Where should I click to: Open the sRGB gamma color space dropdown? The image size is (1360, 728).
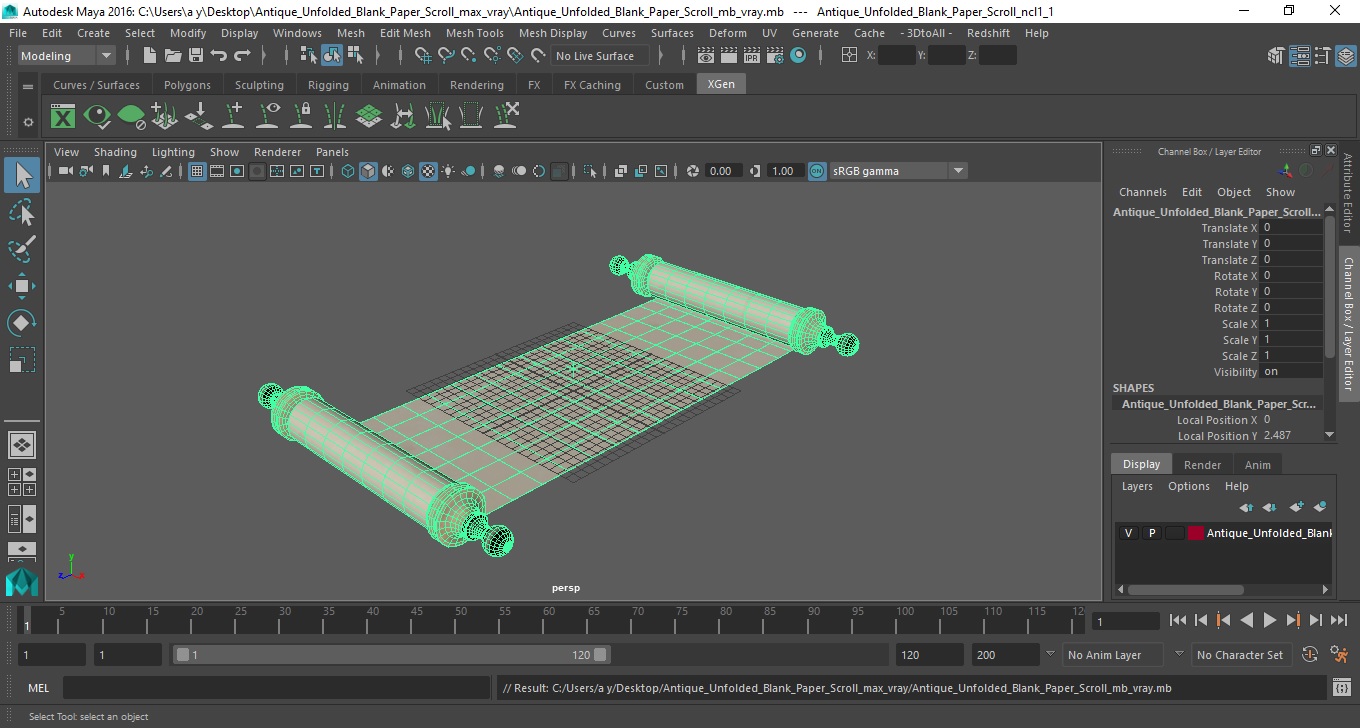pos(898,171)
